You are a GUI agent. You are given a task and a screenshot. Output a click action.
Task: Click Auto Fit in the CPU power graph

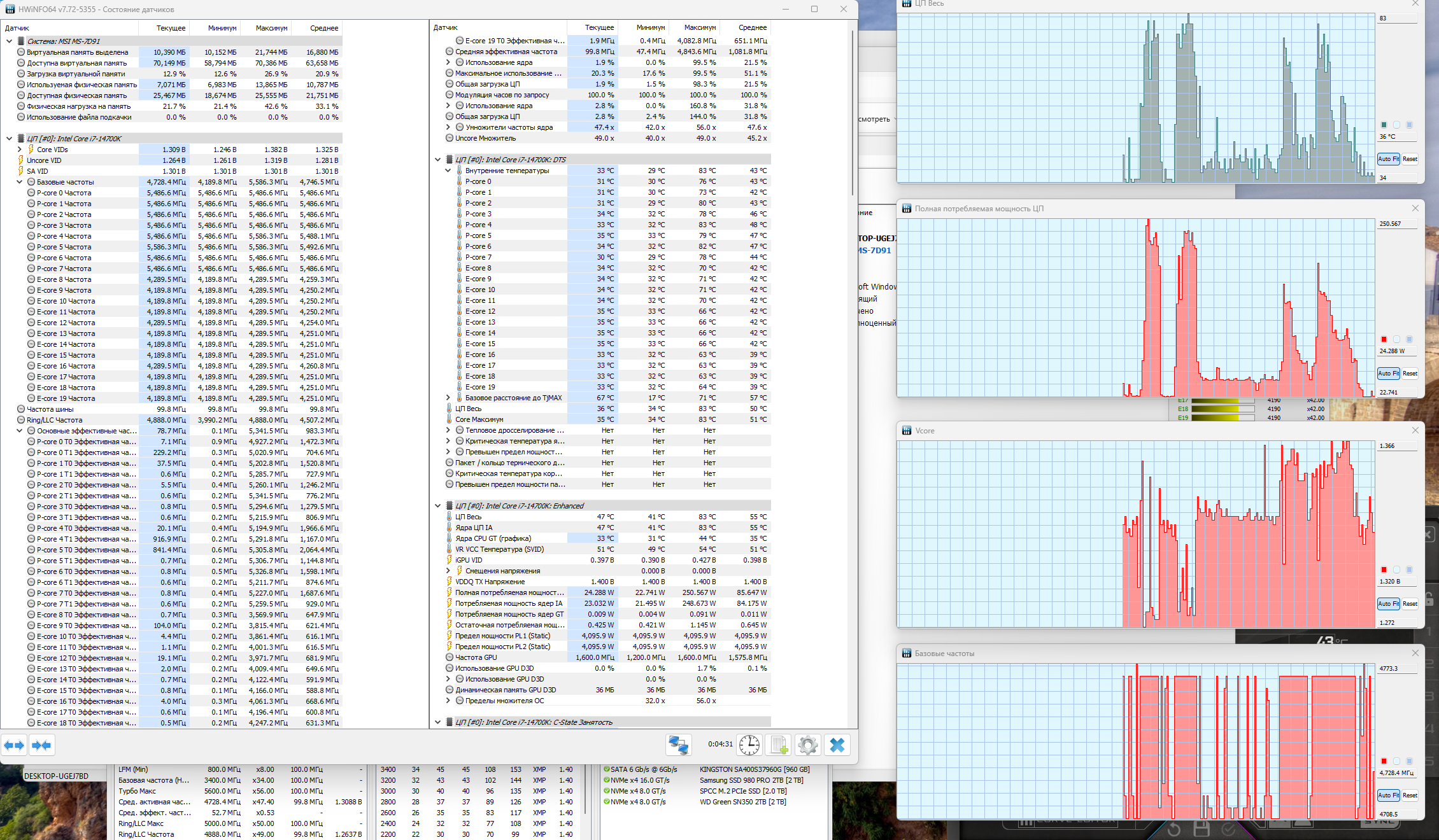pyautogui.click(x=1388, y=374)
